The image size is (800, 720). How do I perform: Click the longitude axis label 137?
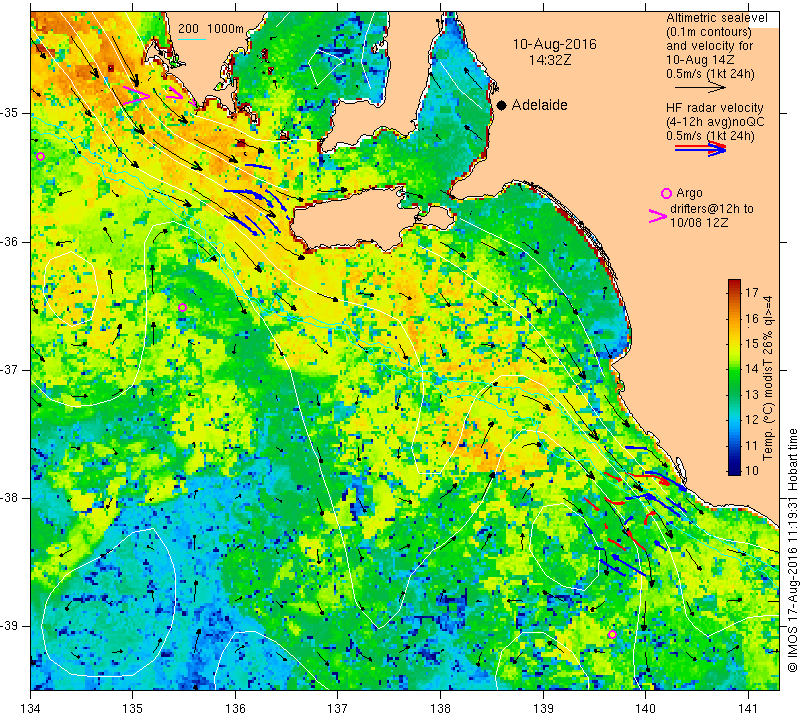point(338,709)
